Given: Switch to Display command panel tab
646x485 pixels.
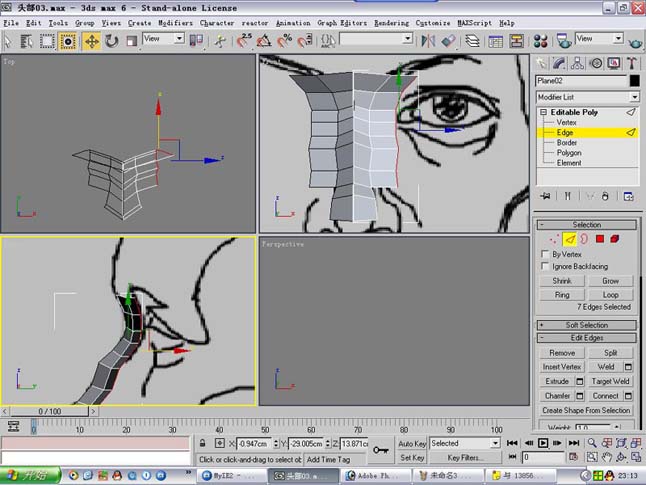Looking at the screenshot, I should tap(614, 63).
